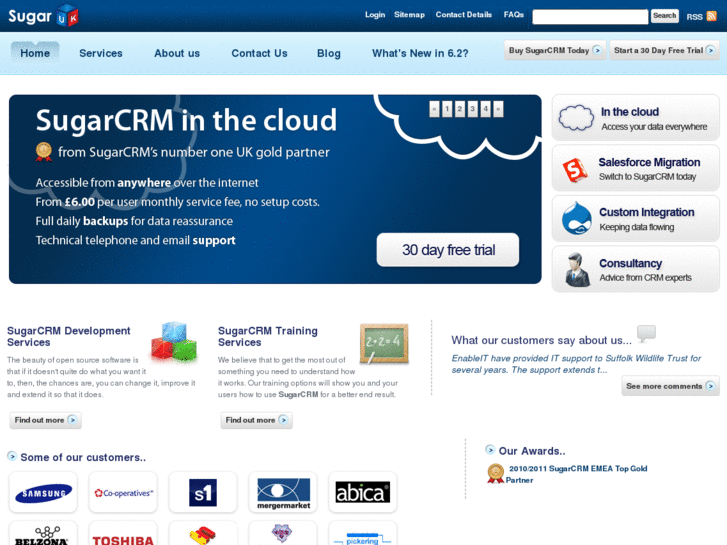The image size is (727, 545).
Task: Open the Blog navigation item
Action: click(329, 53)
